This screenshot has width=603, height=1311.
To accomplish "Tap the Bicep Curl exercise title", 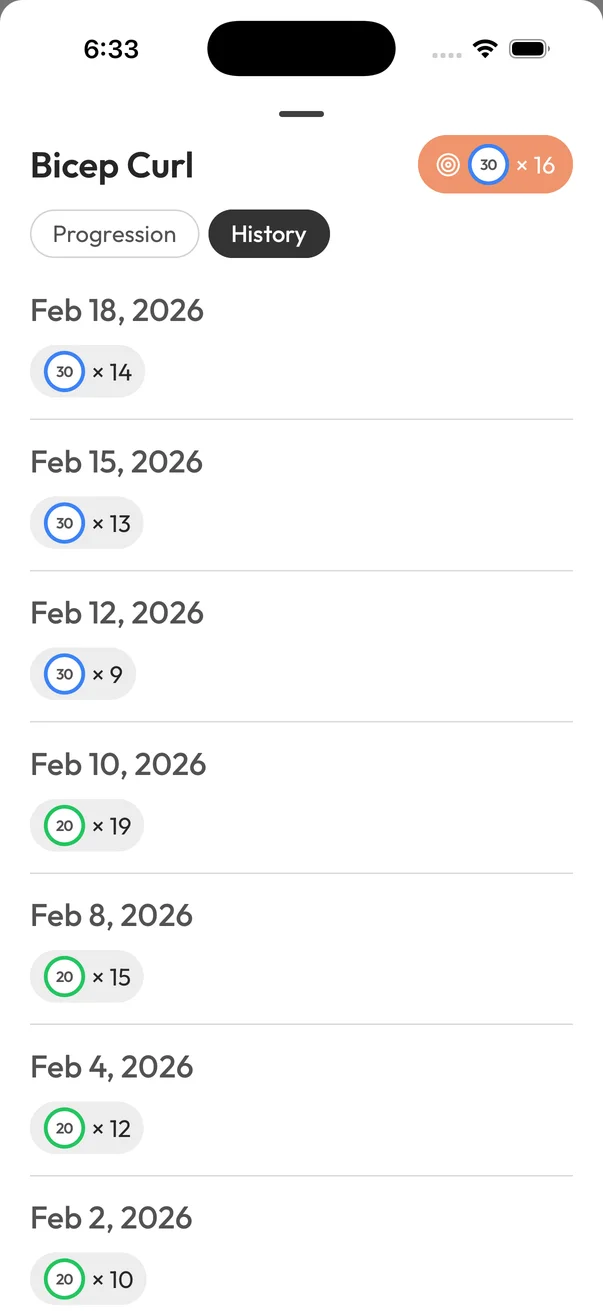I will [x=111, y=164].
